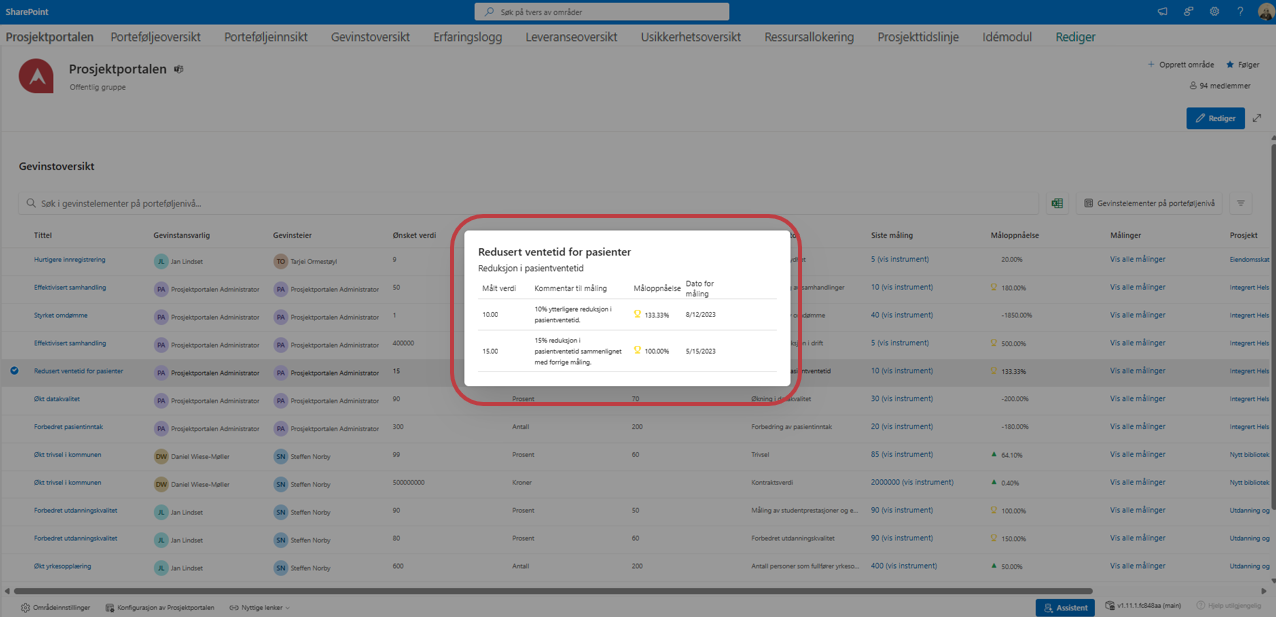This screenshot has width=1276, height=617.
Task: Click the trophy icon next to 500.00%
Action: coord(994,343)
